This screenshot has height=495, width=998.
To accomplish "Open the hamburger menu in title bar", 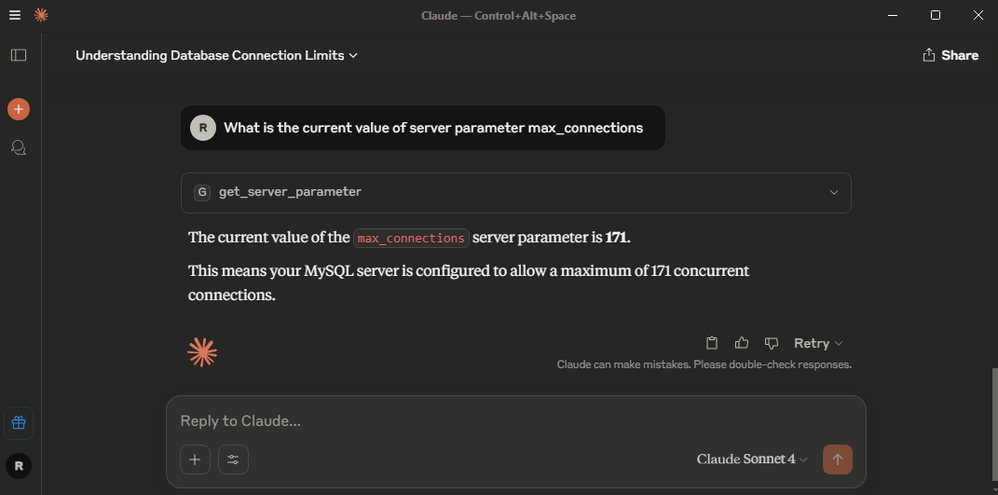I will (14, 15).
